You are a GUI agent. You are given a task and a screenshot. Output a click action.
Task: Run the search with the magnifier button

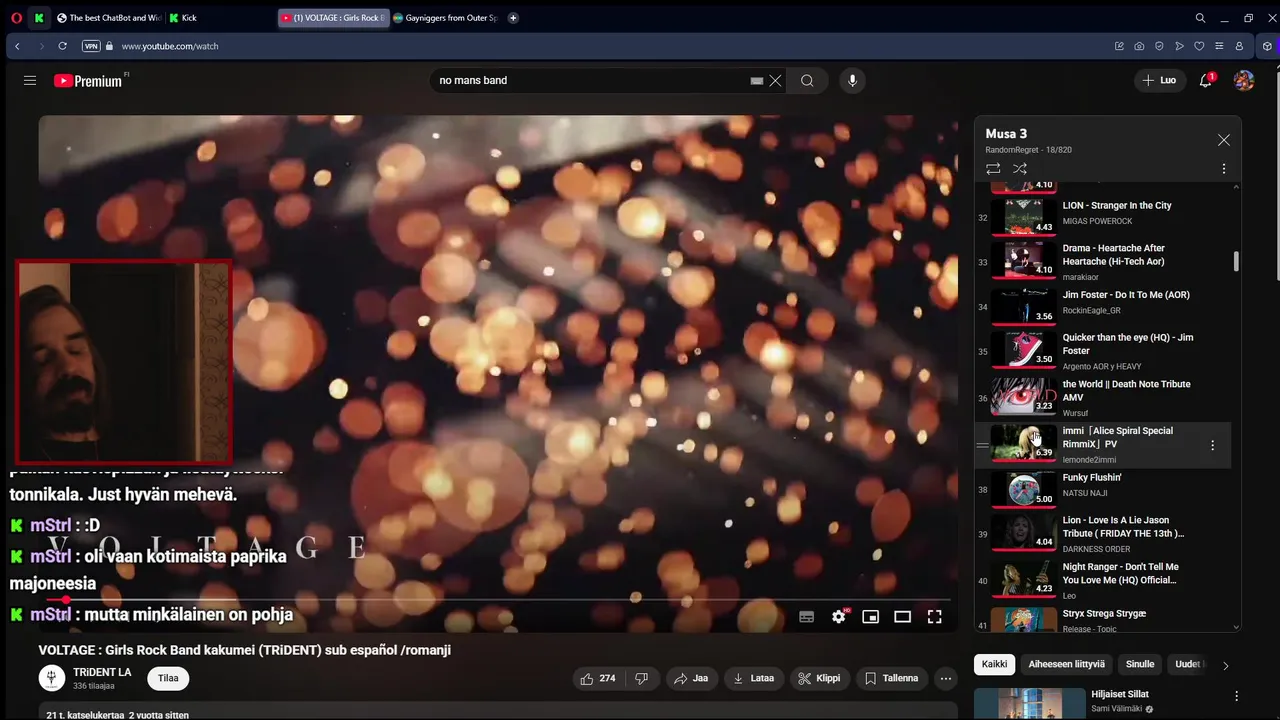click(x=807, y=81)
